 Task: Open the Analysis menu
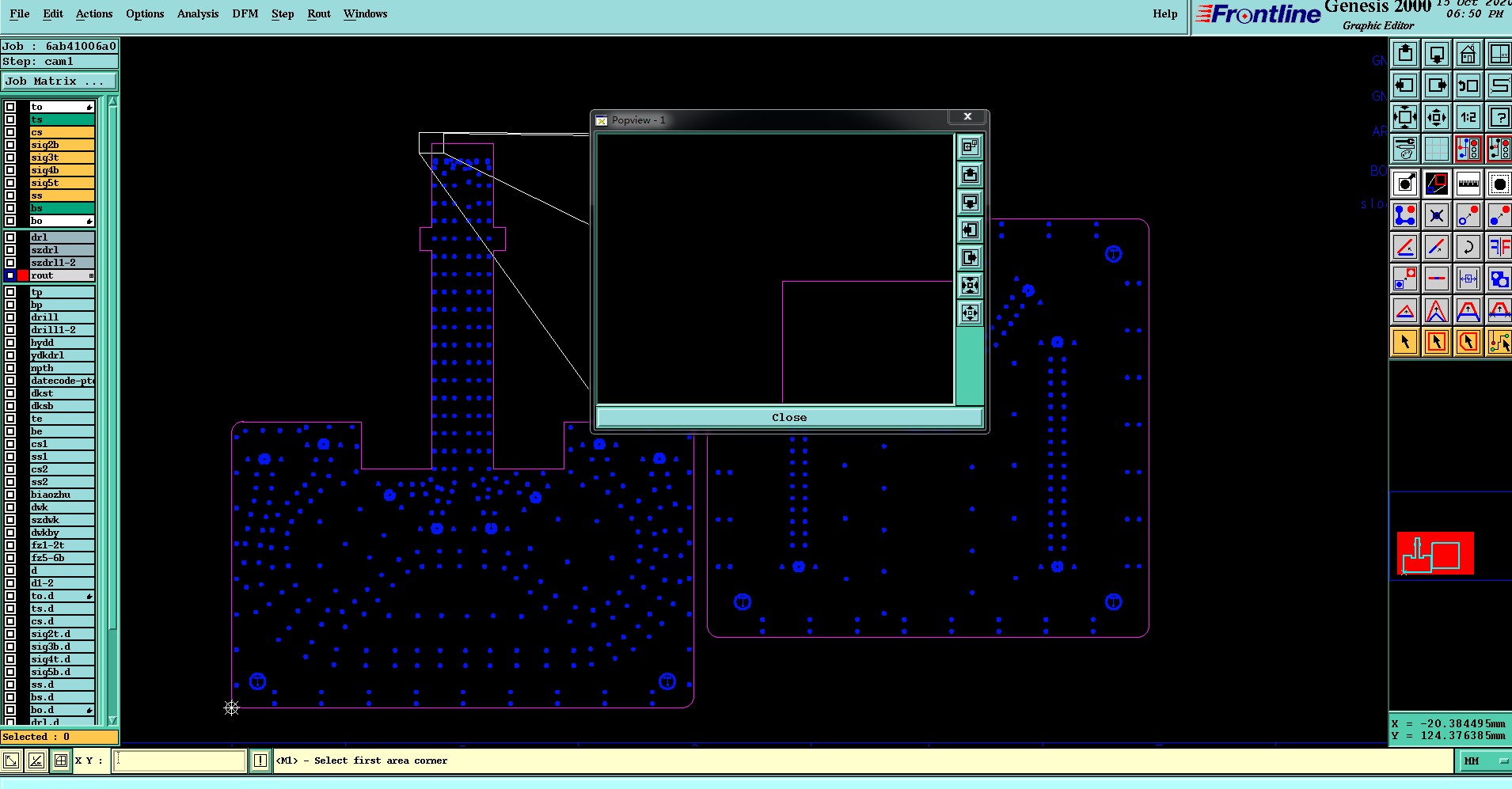198,13
